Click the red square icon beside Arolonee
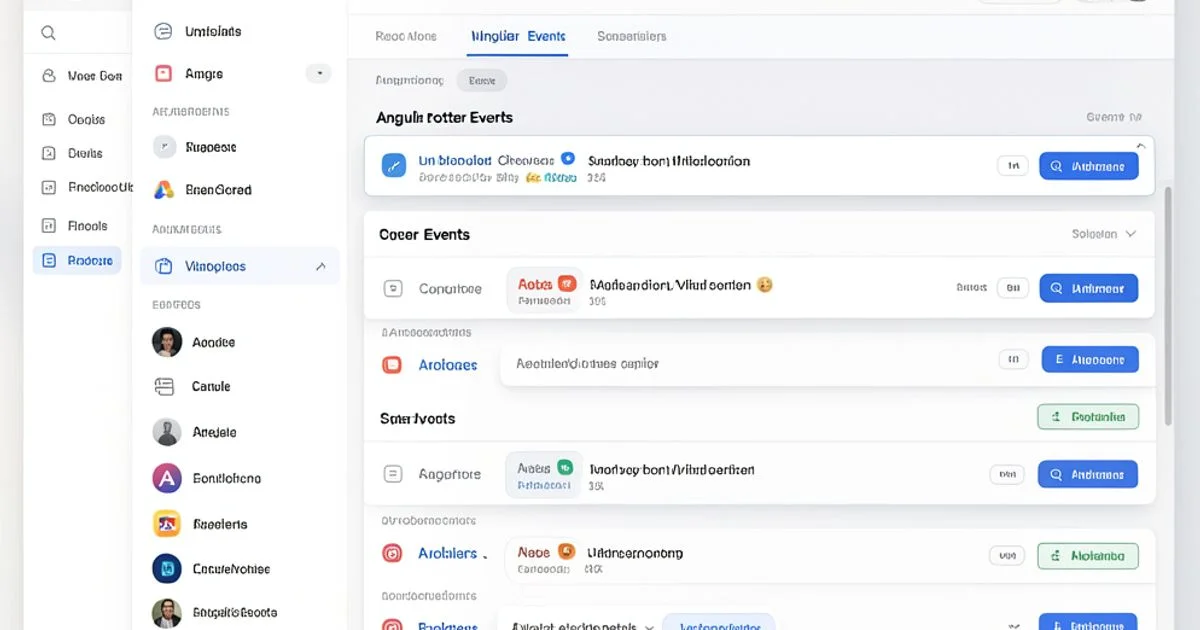Image resolution: width=1200 pixels, height=630 pixels. coord(393,365)
